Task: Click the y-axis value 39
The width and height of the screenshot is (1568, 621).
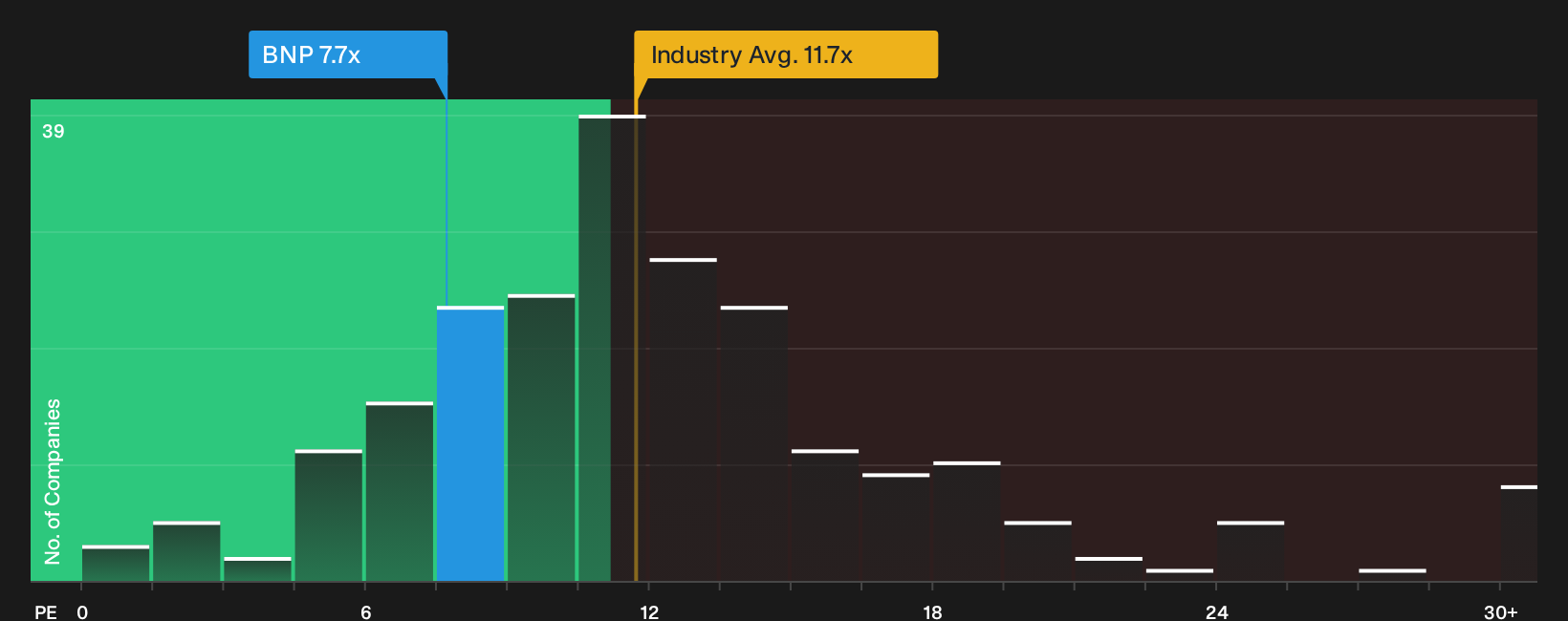Action: (x=53, y=131)
